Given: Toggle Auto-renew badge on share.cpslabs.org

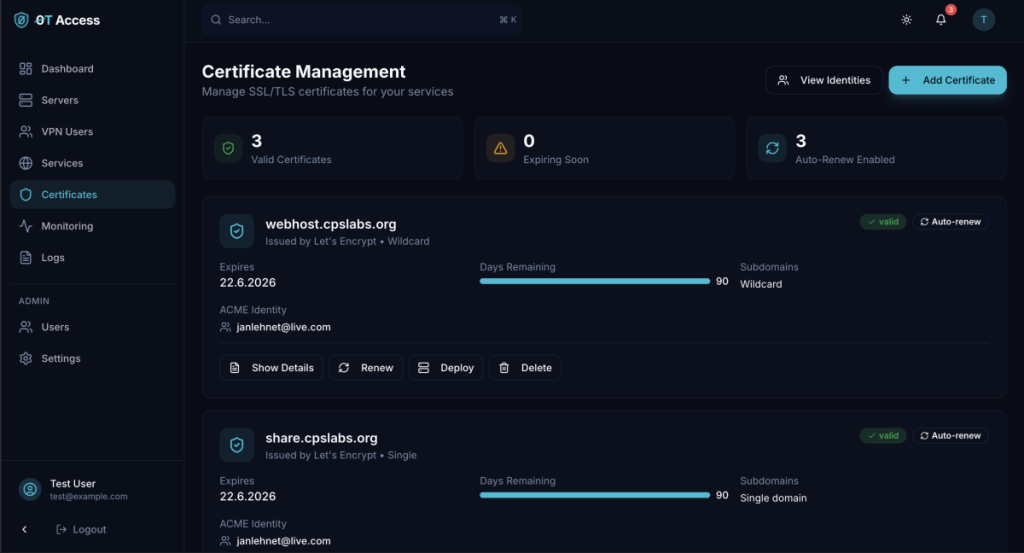Looking at the screenshot, I should [x=950, y=436].
